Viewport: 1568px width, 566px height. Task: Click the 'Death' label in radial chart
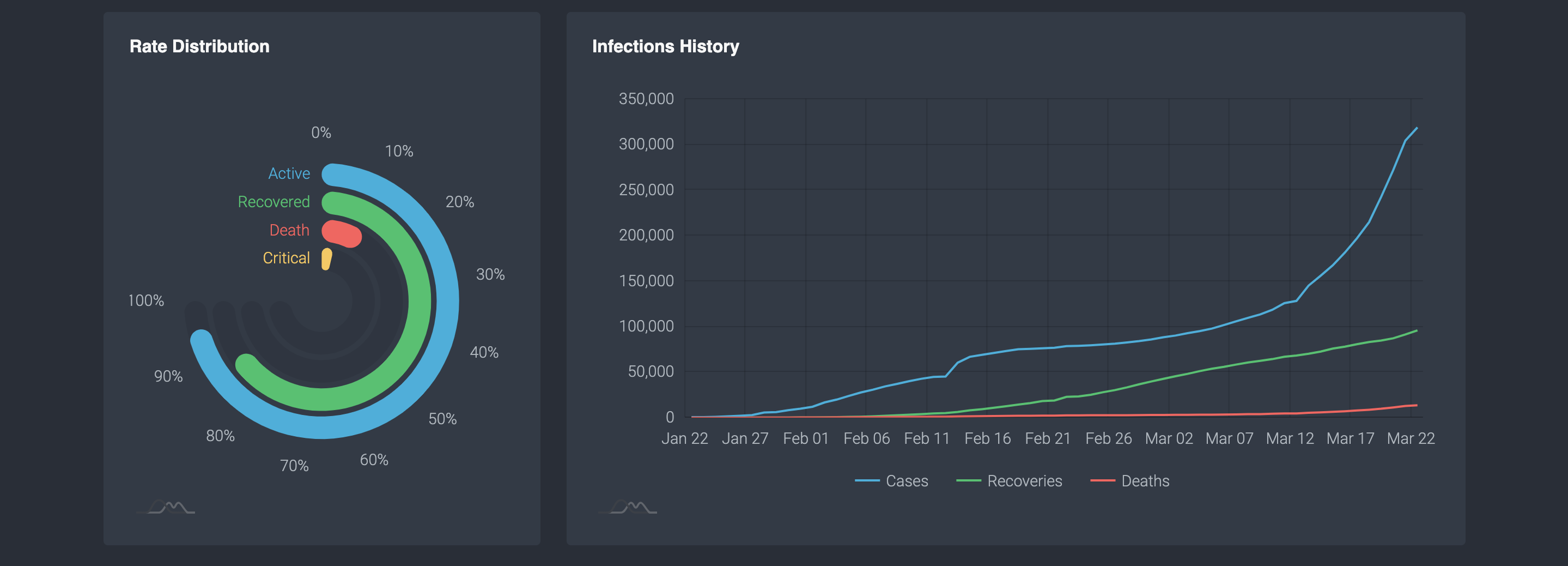[x=289, y=230]
